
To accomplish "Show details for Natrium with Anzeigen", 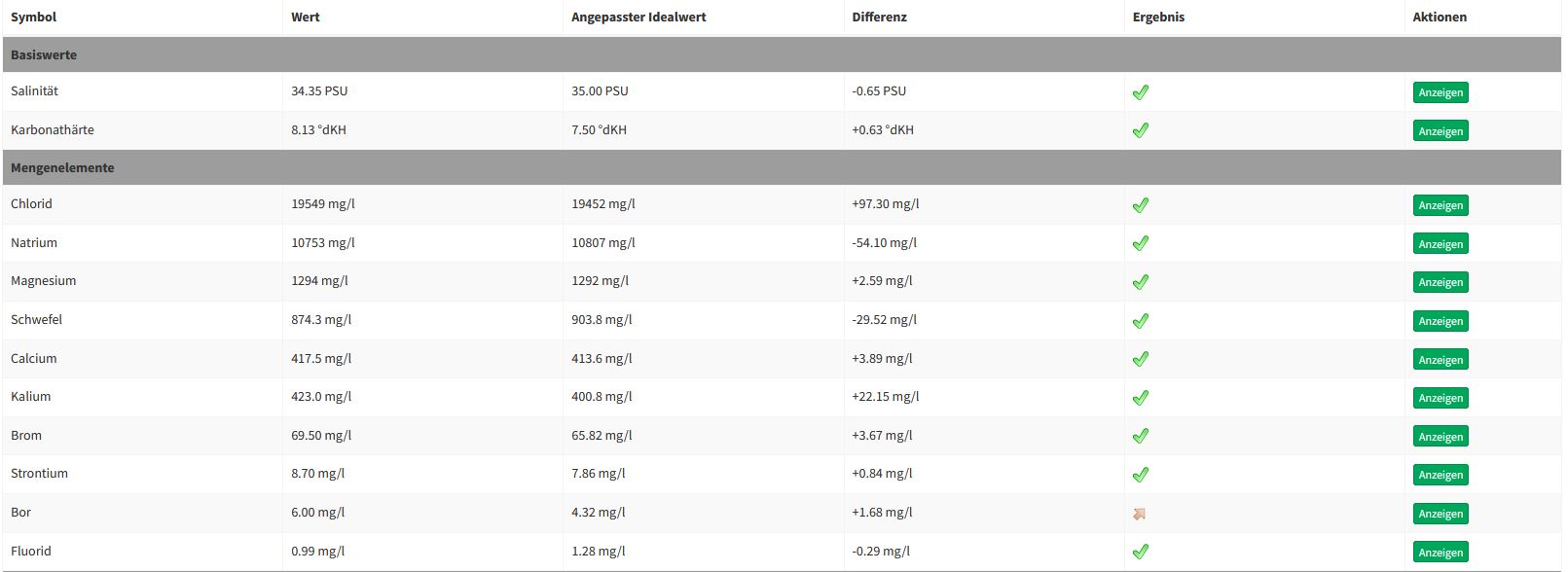I will tap(1440, 244).
